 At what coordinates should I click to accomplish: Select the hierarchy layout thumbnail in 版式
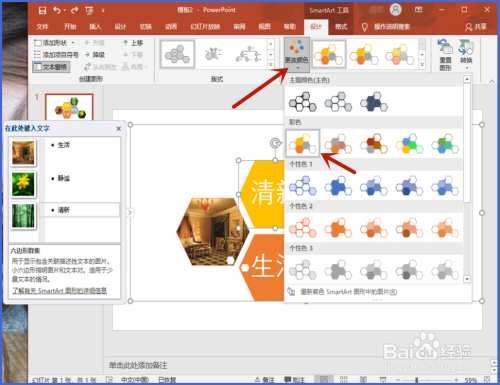(x=249, y=54)
